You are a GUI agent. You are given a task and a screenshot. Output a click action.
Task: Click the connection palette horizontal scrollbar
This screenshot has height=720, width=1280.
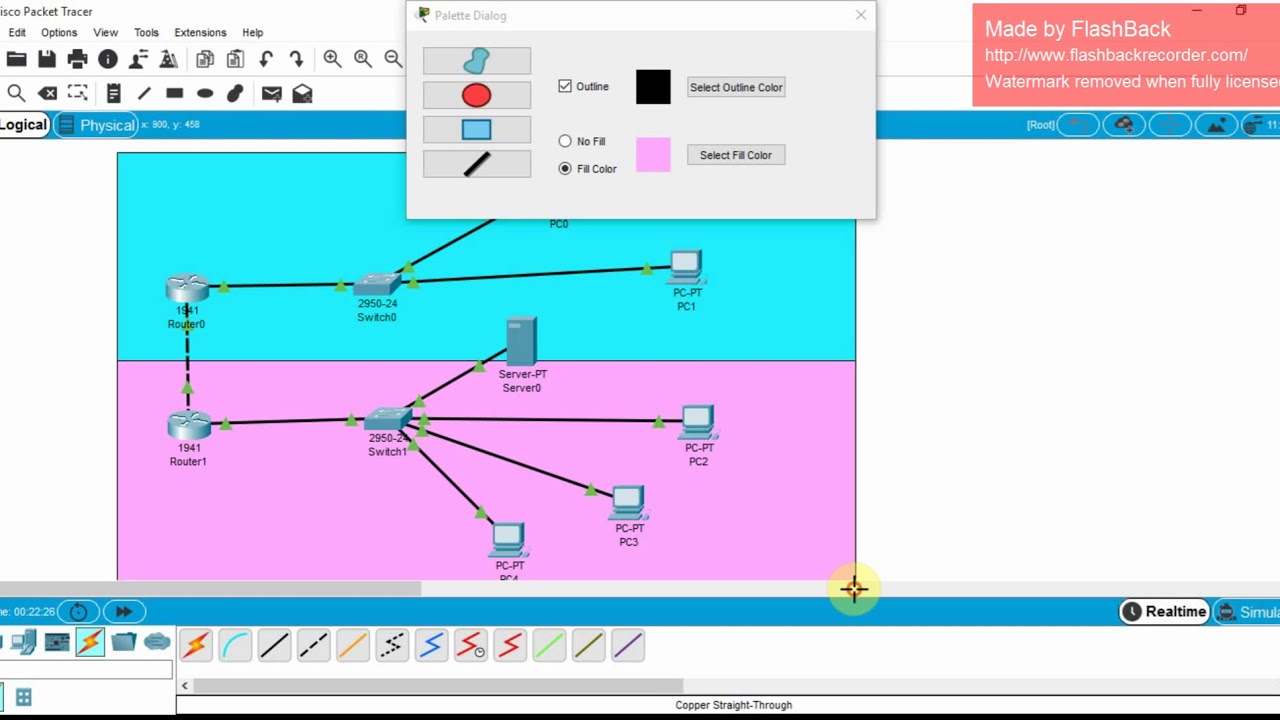click(x=438, y=686)
